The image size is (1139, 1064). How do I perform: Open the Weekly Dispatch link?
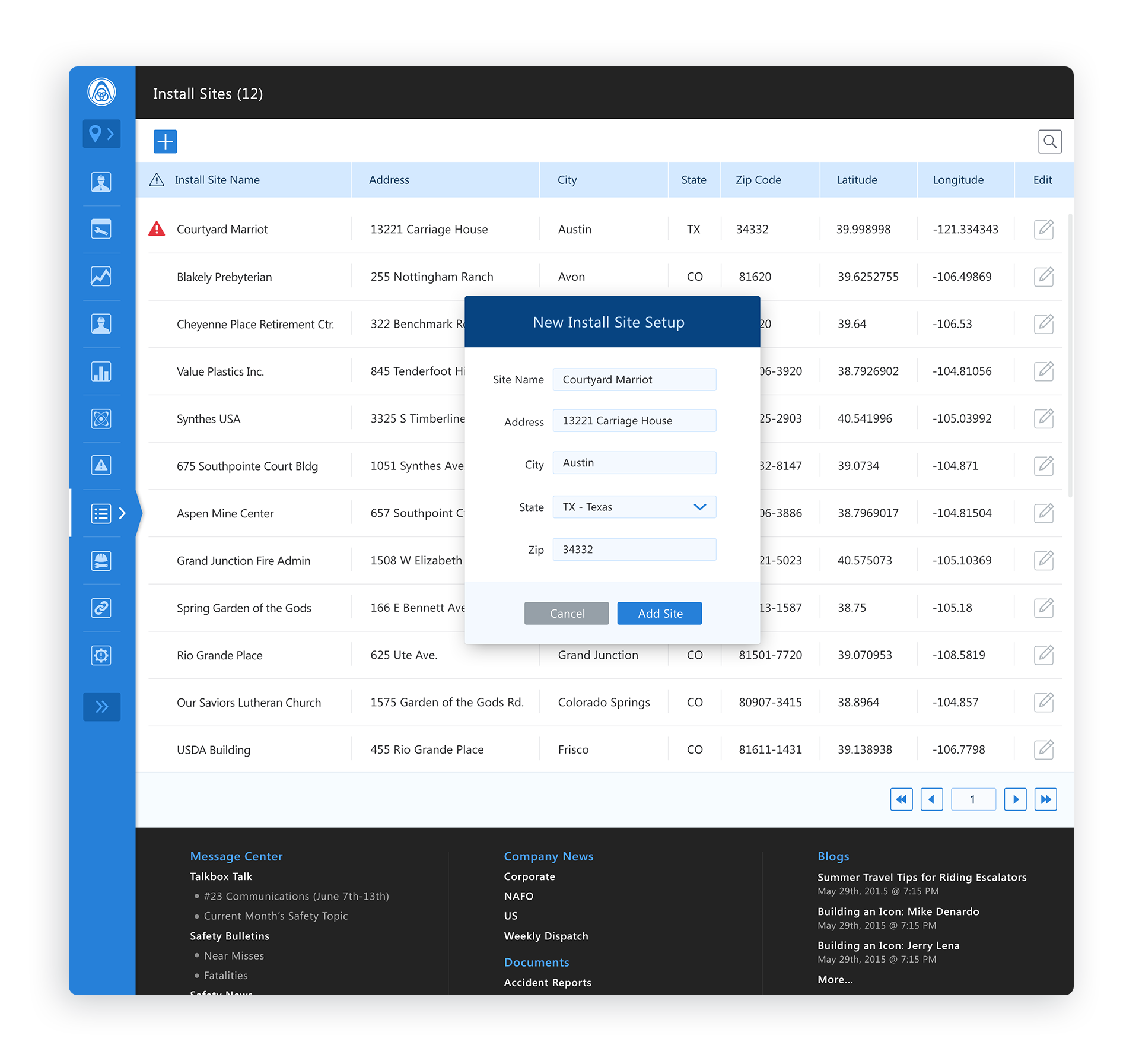click(546, 936)
